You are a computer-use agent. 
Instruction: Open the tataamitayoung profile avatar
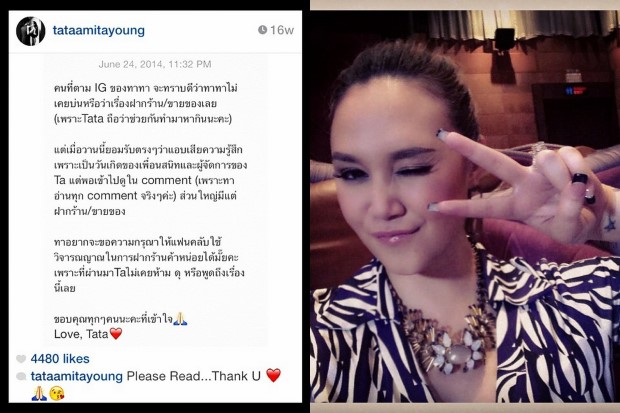pyautogui.click(x=30, y=31)
